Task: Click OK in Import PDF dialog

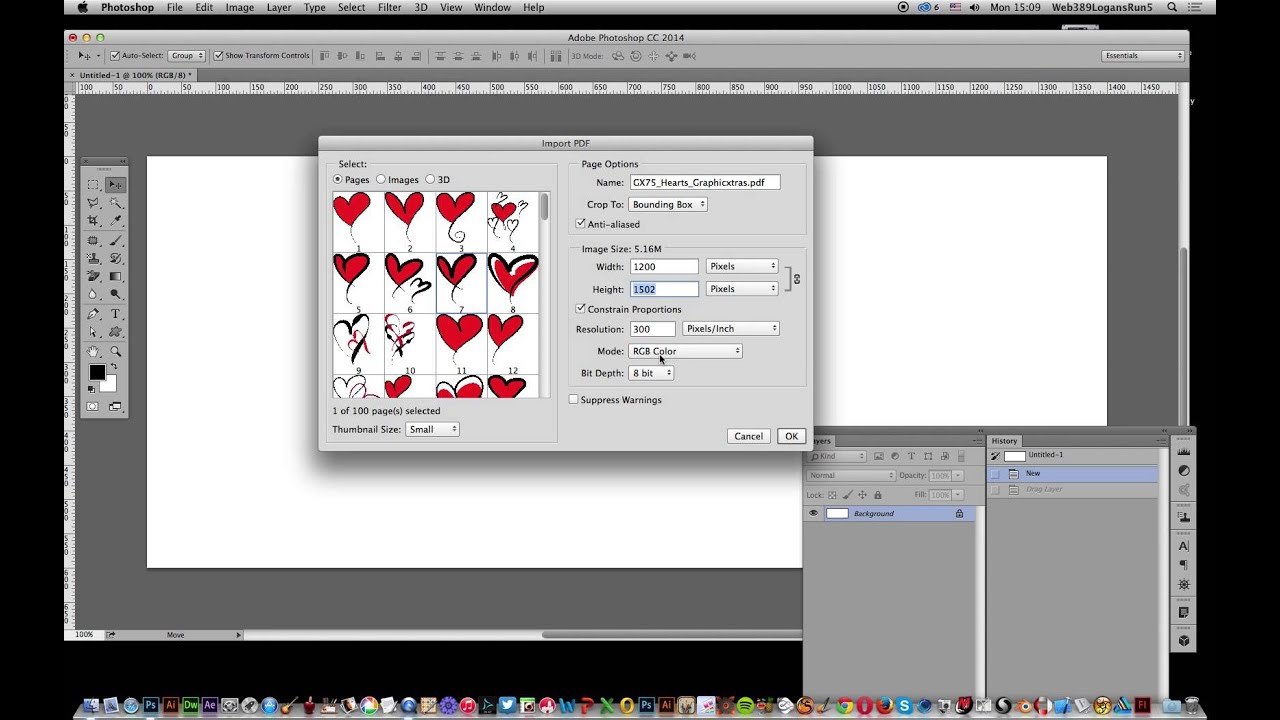Action: 791,436
